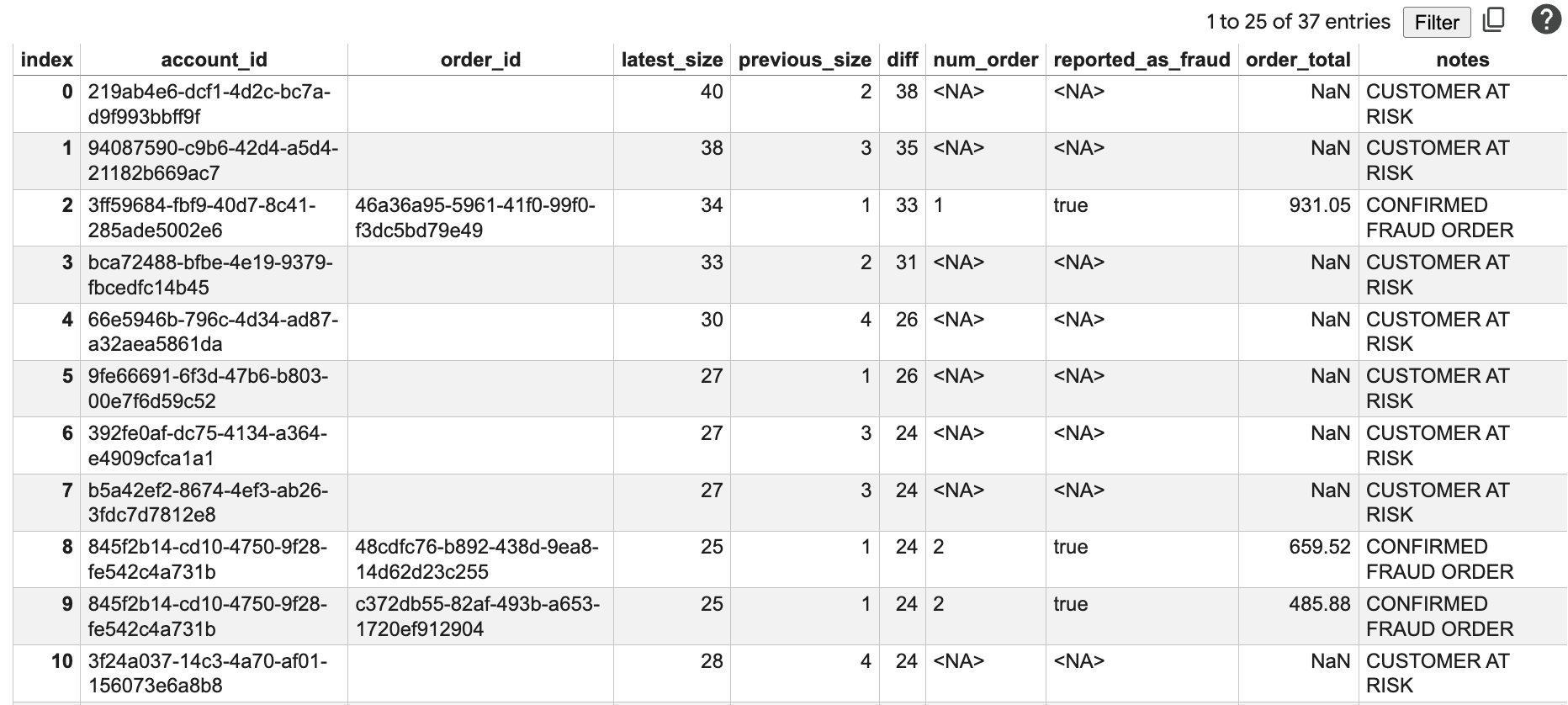The height and width of the screenshot is (705, 1568).
Task: Click the order total 659.52 cell
Action: point(1319,547)
